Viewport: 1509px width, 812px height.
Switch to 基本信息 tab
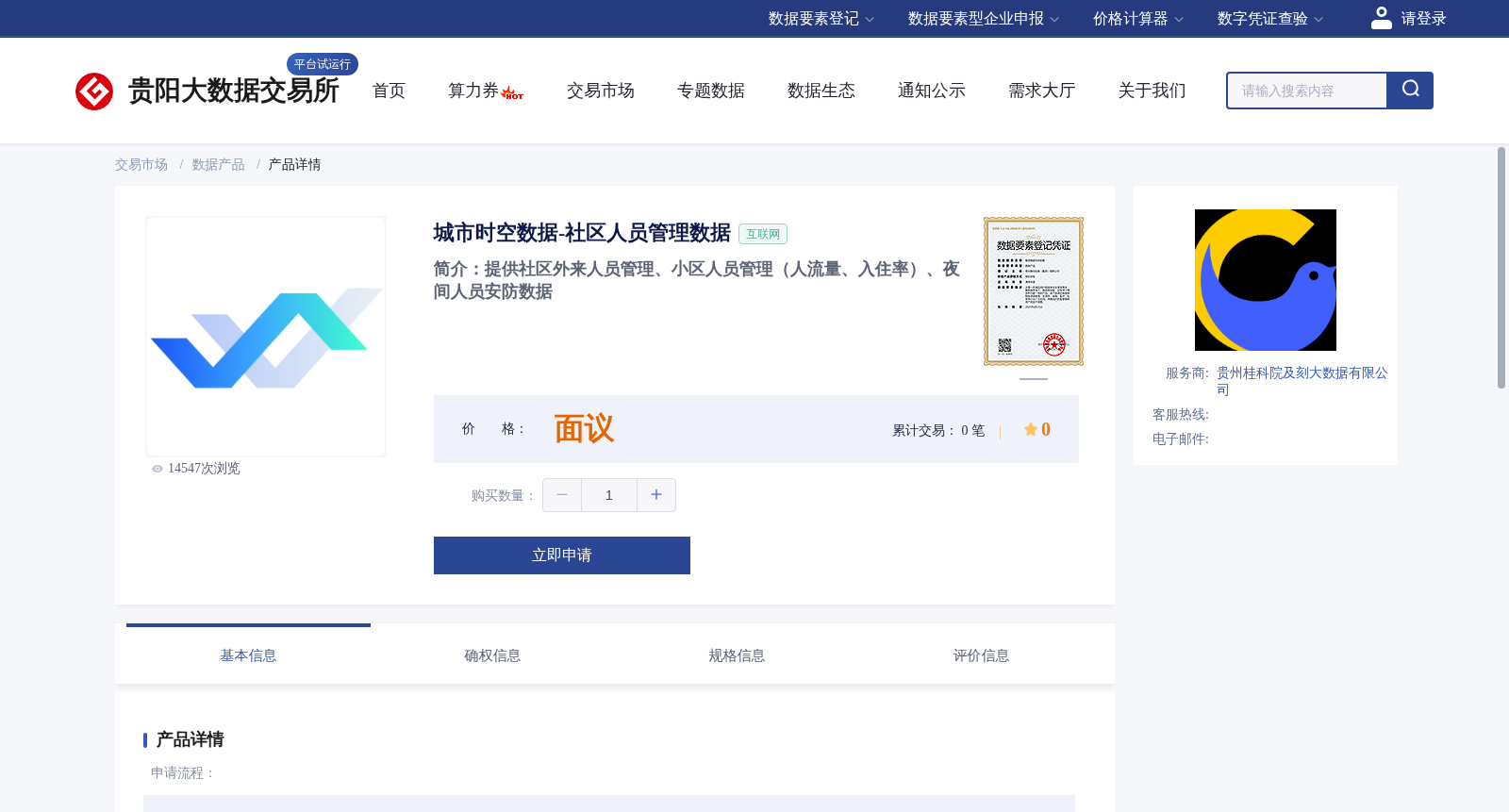(248, 655)
